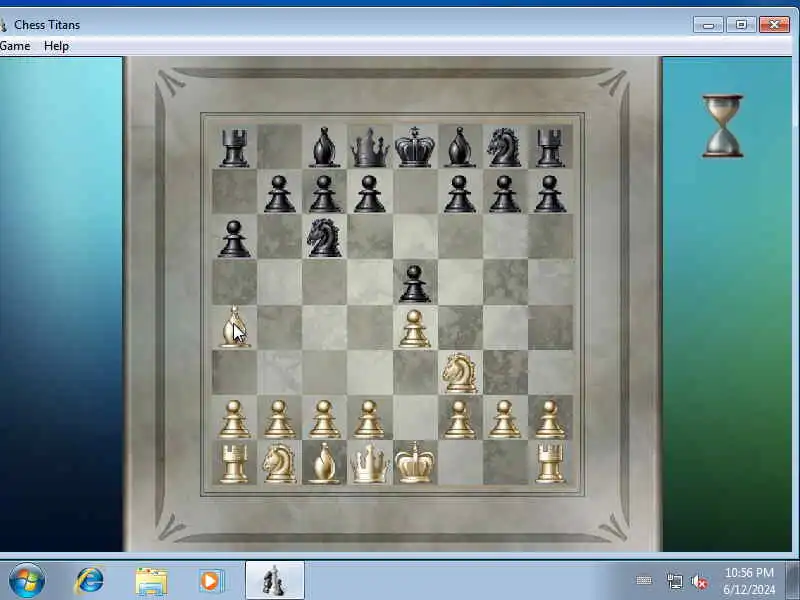Select the white pawn on e4
This screenshot has width=800, height=600.
click(414, 329)
